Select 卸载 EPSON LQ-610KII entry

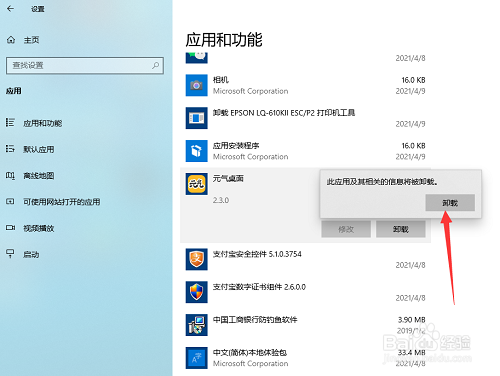click(284, 113)
